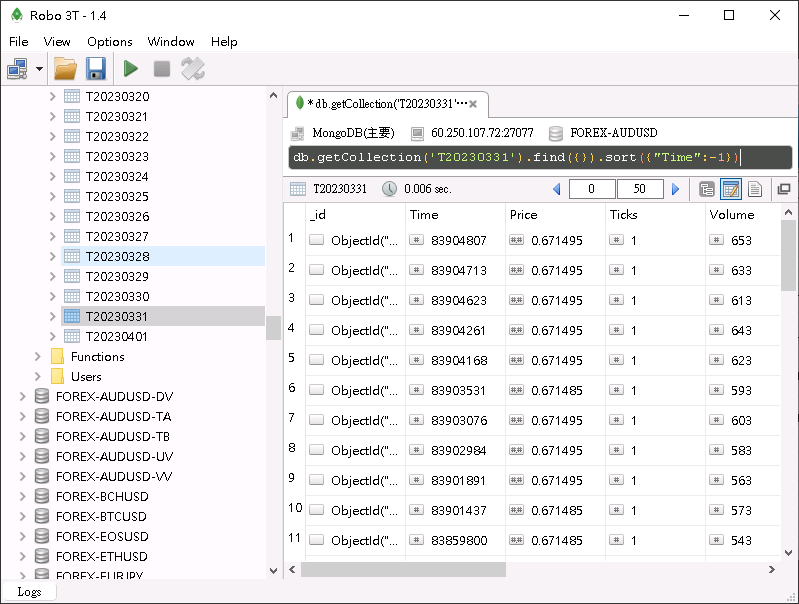This screenshot has height=604, width=799.
Task: Click the open file folder icon
Action: point(65,69)
